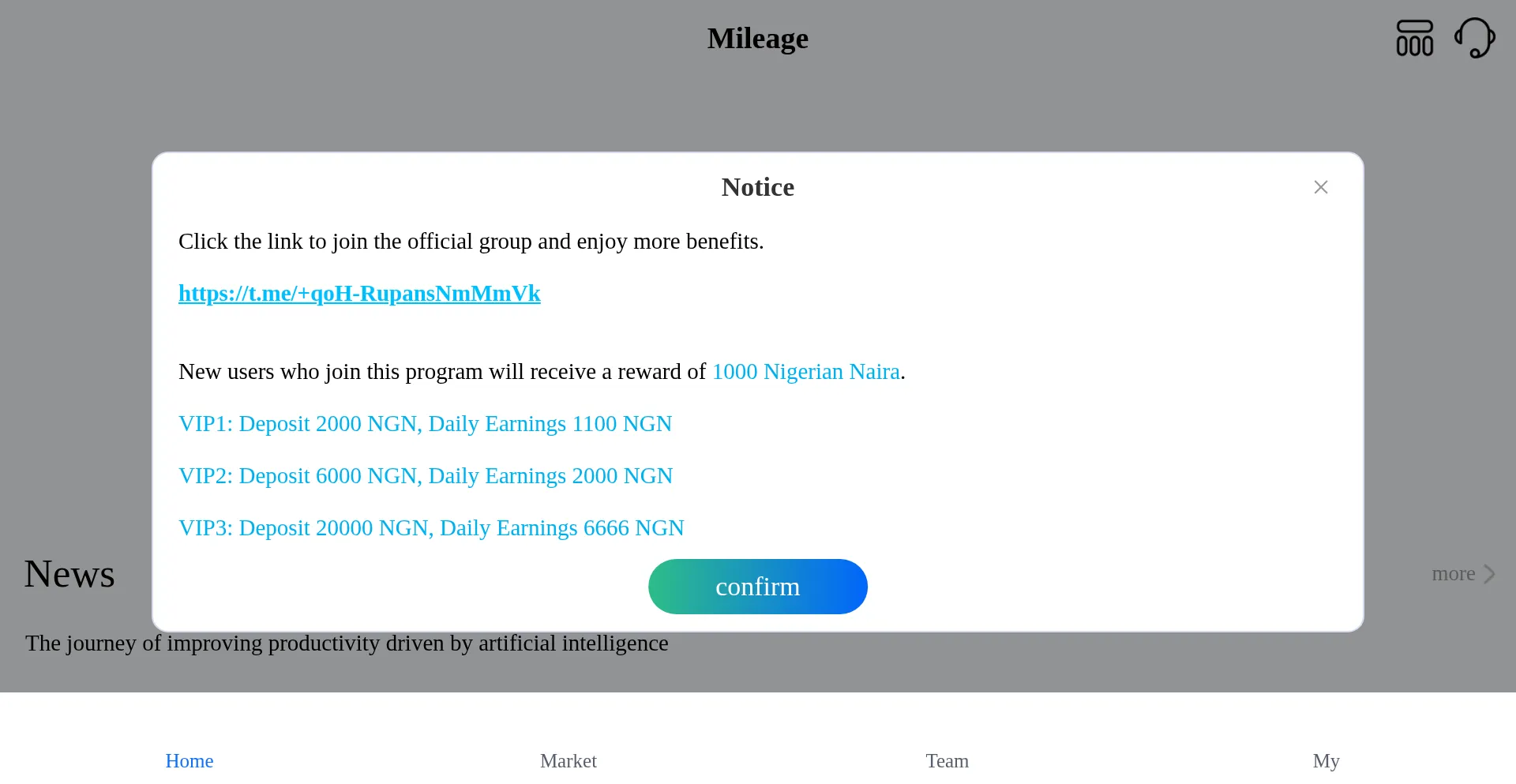This screenshot has height=784, width=1516.
Task: Open the Telegram group invite link
Action: coord(359,294)
